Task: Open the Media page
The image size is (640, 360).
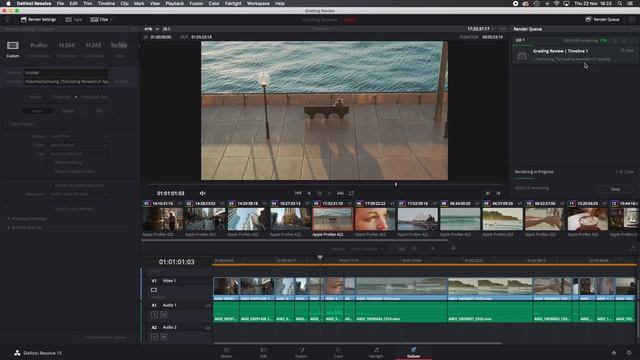Action: (226, 353)
